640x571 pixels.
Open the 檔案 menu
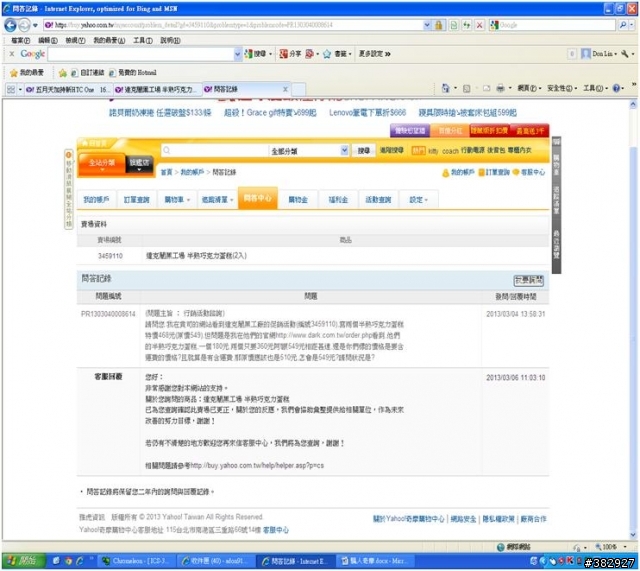20,40
